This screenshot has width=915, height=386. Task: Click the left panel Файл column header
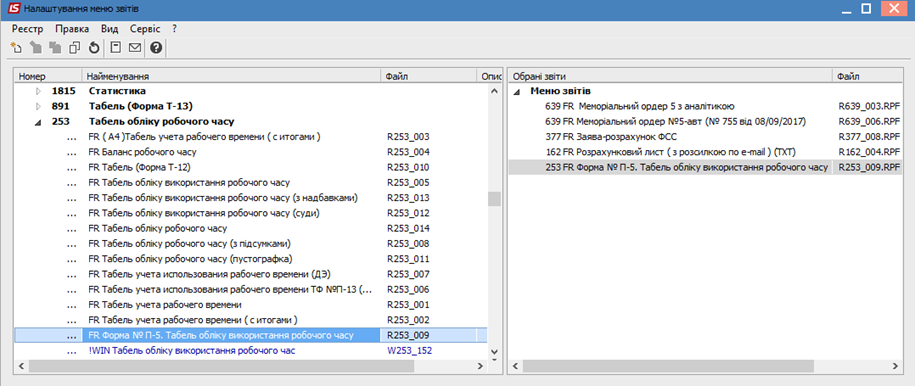click(428, 76)
